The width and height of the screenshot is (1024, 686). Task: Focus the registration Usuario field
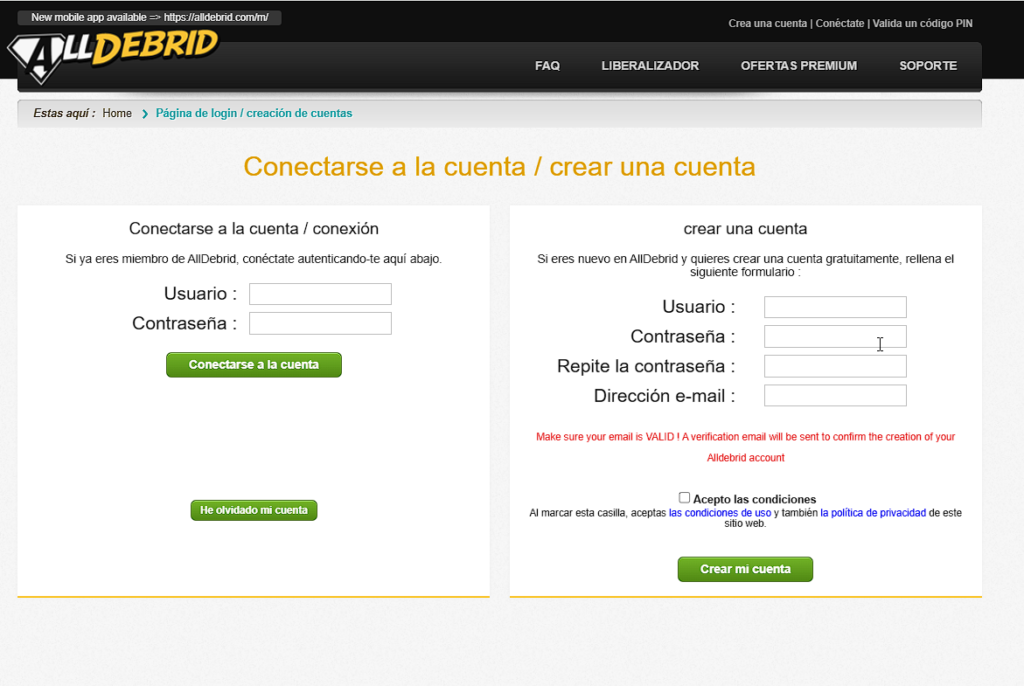835,307
